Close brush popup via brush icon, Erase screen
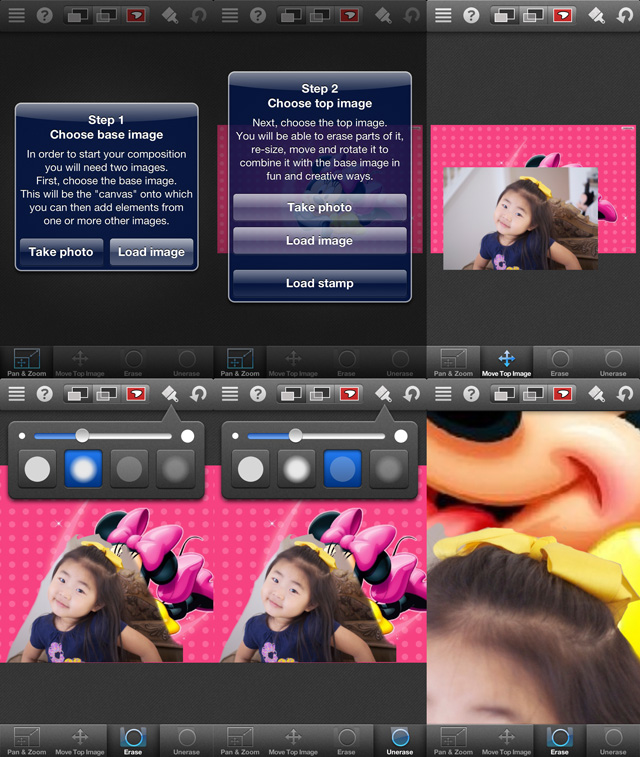The width and height of the screenshot is (640, 757). point(170,394)
